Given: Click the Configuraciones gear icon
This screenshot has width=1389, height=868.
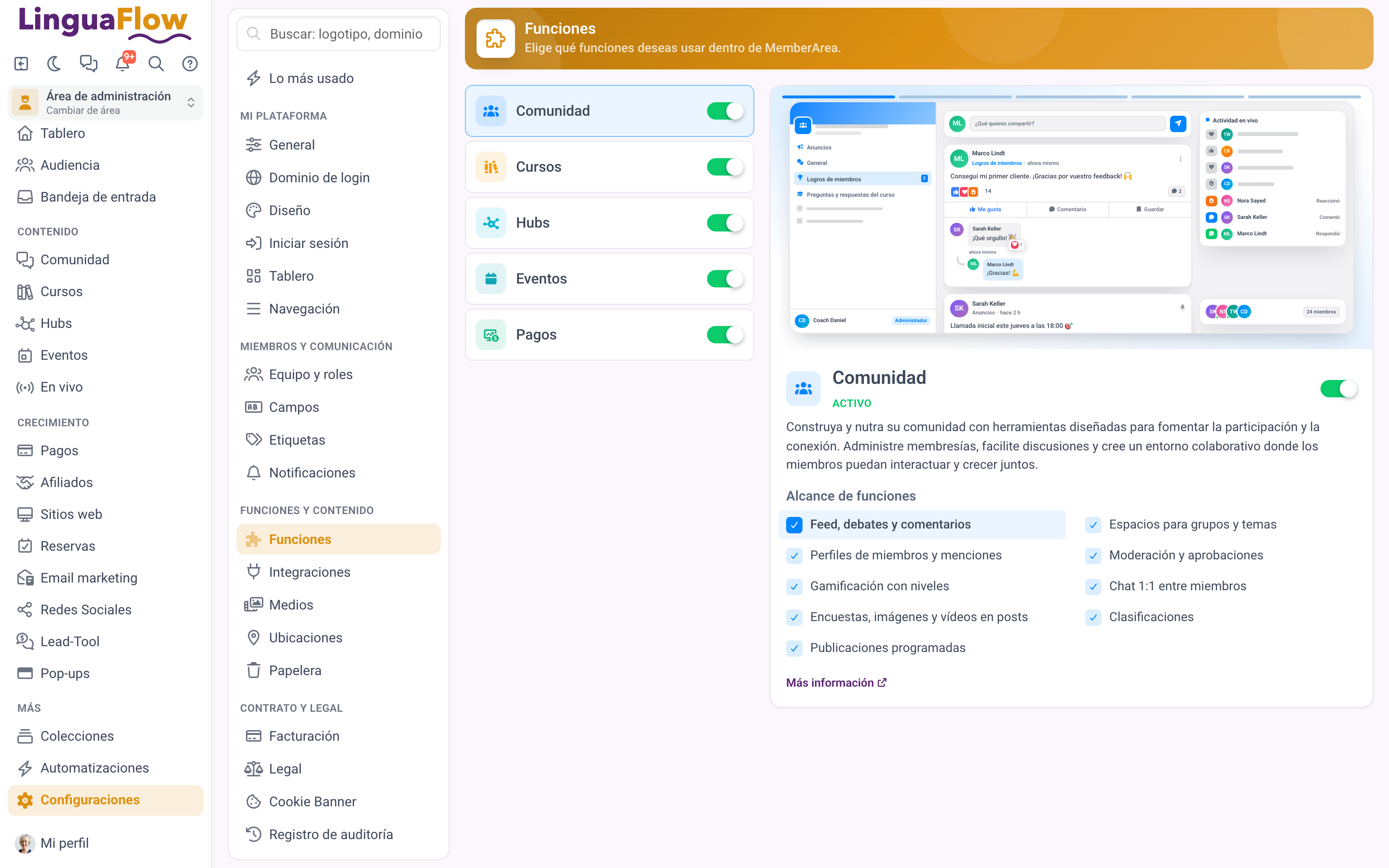Looking at the screenshot, I should click(x=25, y=800).
